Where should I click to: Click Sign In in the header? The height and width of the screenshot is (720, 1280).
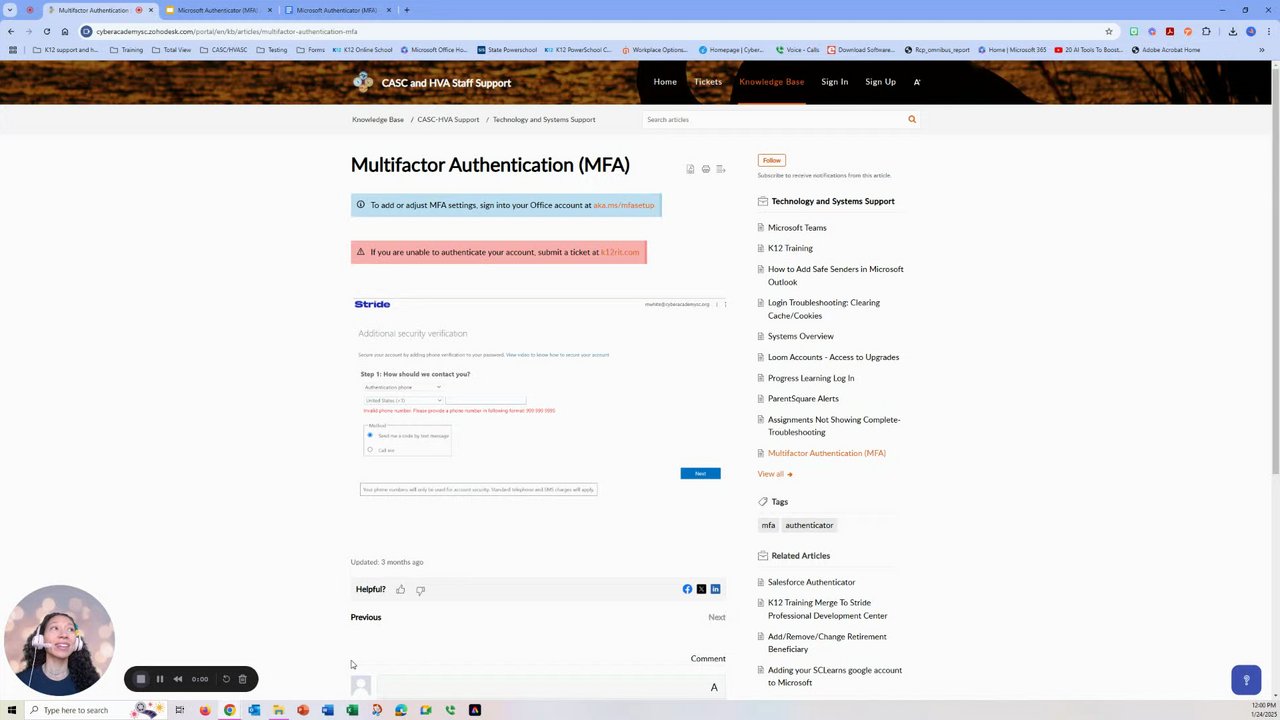[x=834, y=82]
